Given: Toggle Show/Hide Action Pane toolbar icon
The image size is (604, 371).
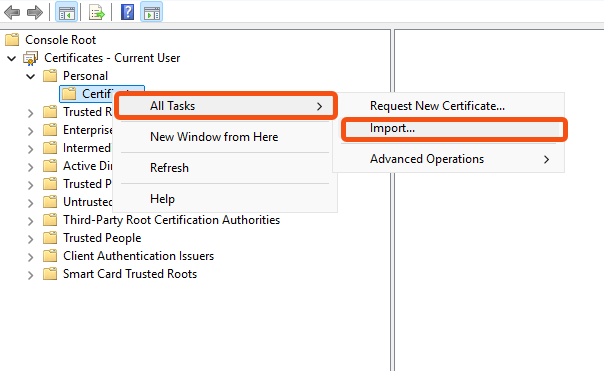Looking at the screenshot, I should [x=151, y=12].
